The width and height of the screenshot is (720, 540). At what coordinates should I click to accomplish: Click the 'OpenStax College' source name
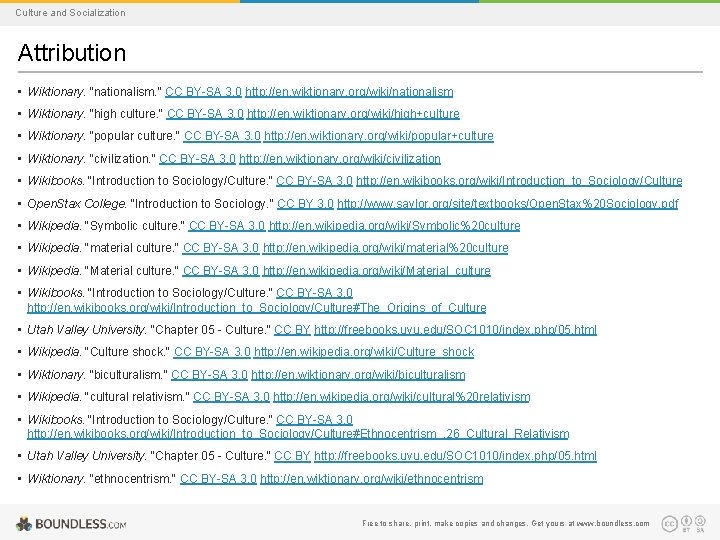coord(77,203)
